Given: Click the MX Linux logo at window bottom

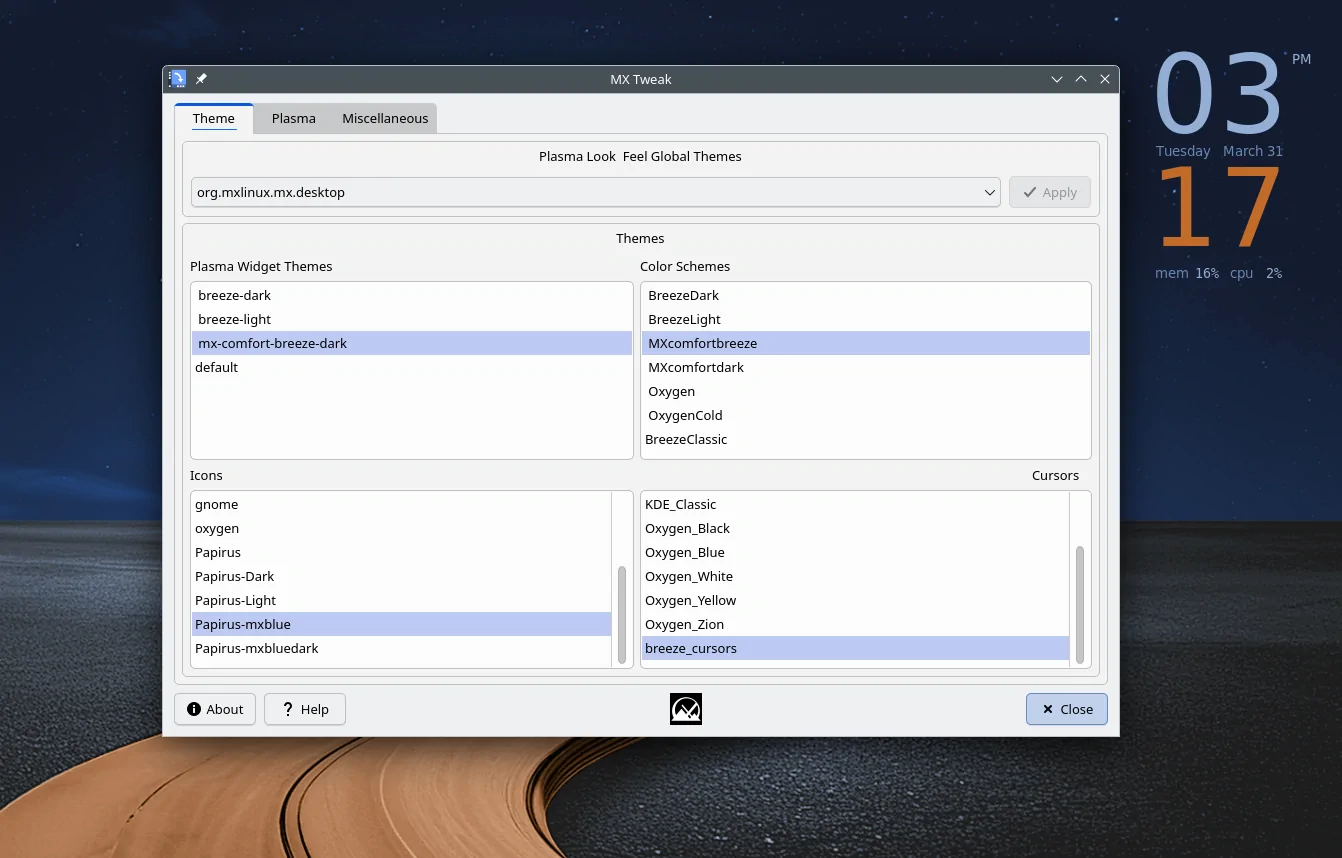Looking at the screenshot, I should coord(685,709).
